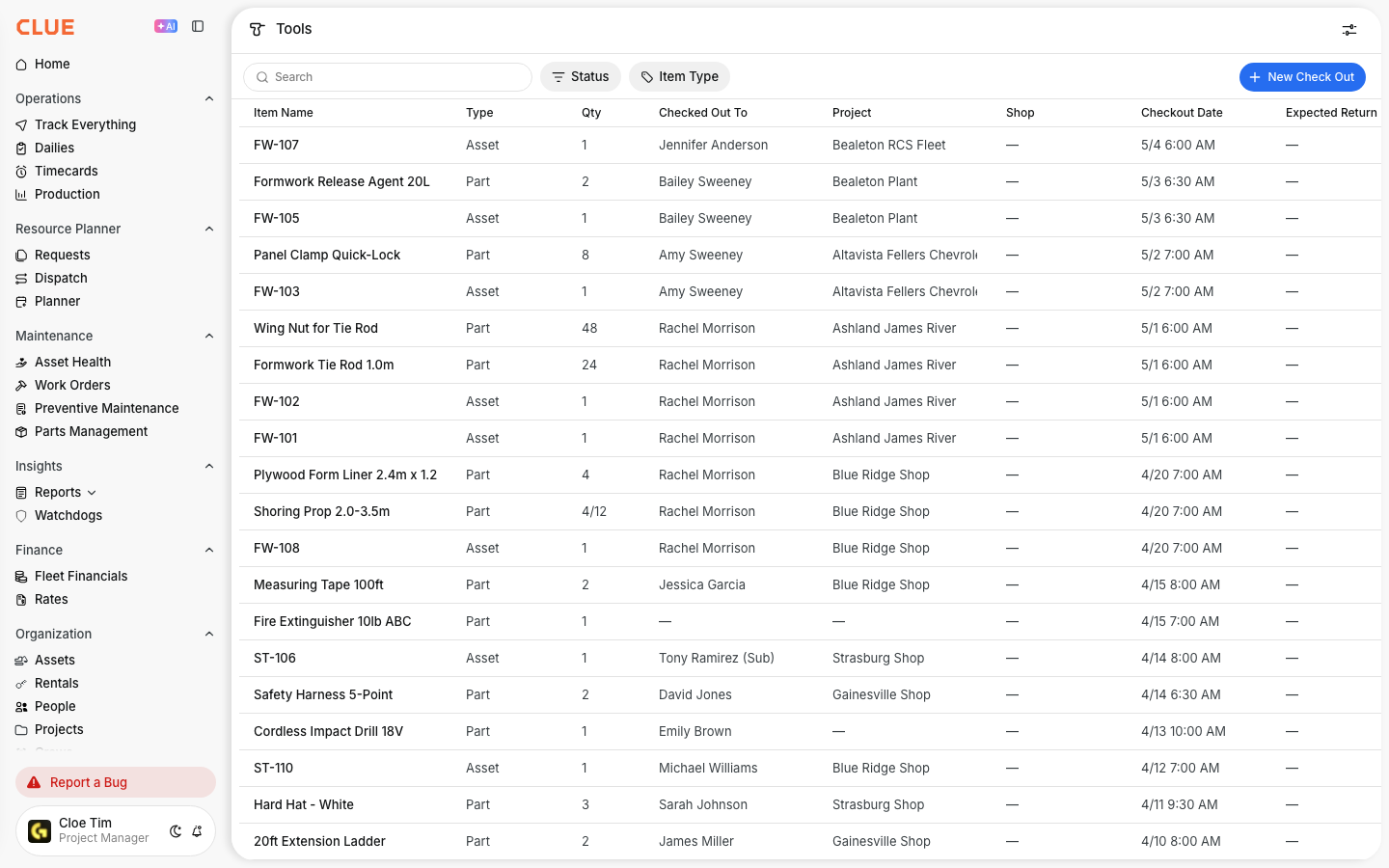The width and height of the screenshot is (1389, 868).
Task: Collapse the Organization section chevron
Action: tap(209, 634)
